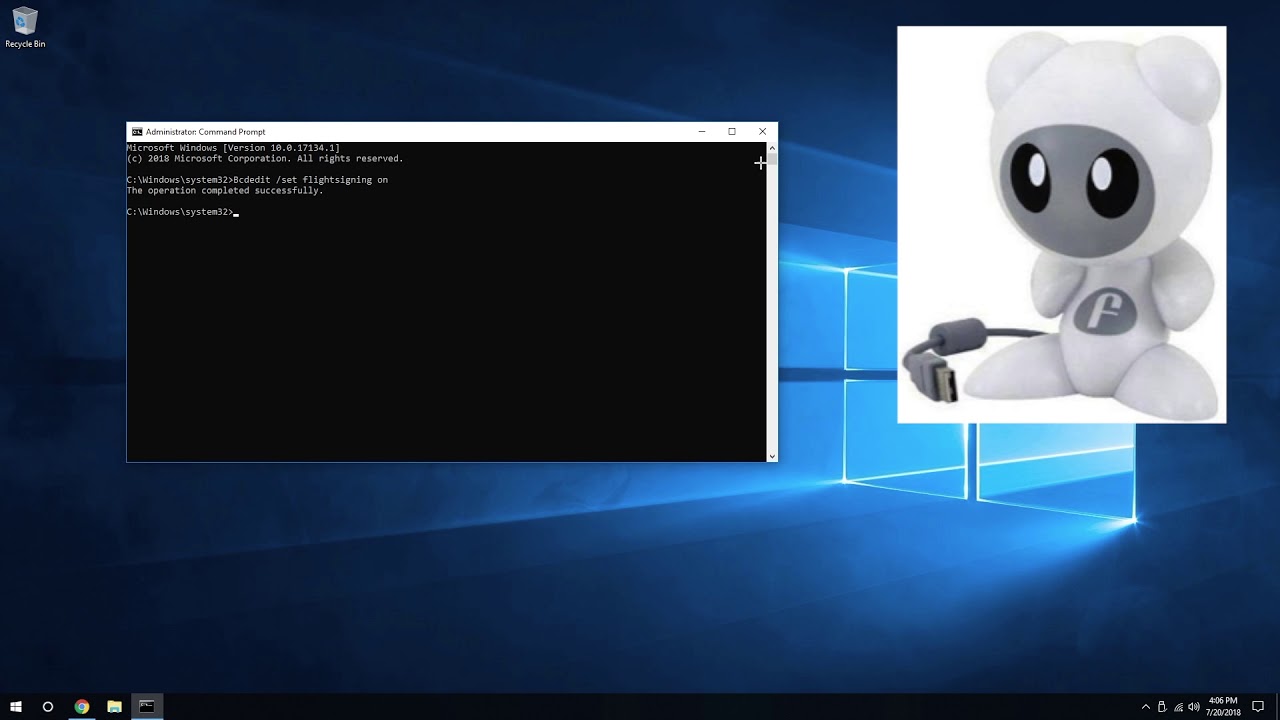1280x720 pixels.
Task: Click the Command Prompt title bar system icon
Action: [x=137, y=132]
